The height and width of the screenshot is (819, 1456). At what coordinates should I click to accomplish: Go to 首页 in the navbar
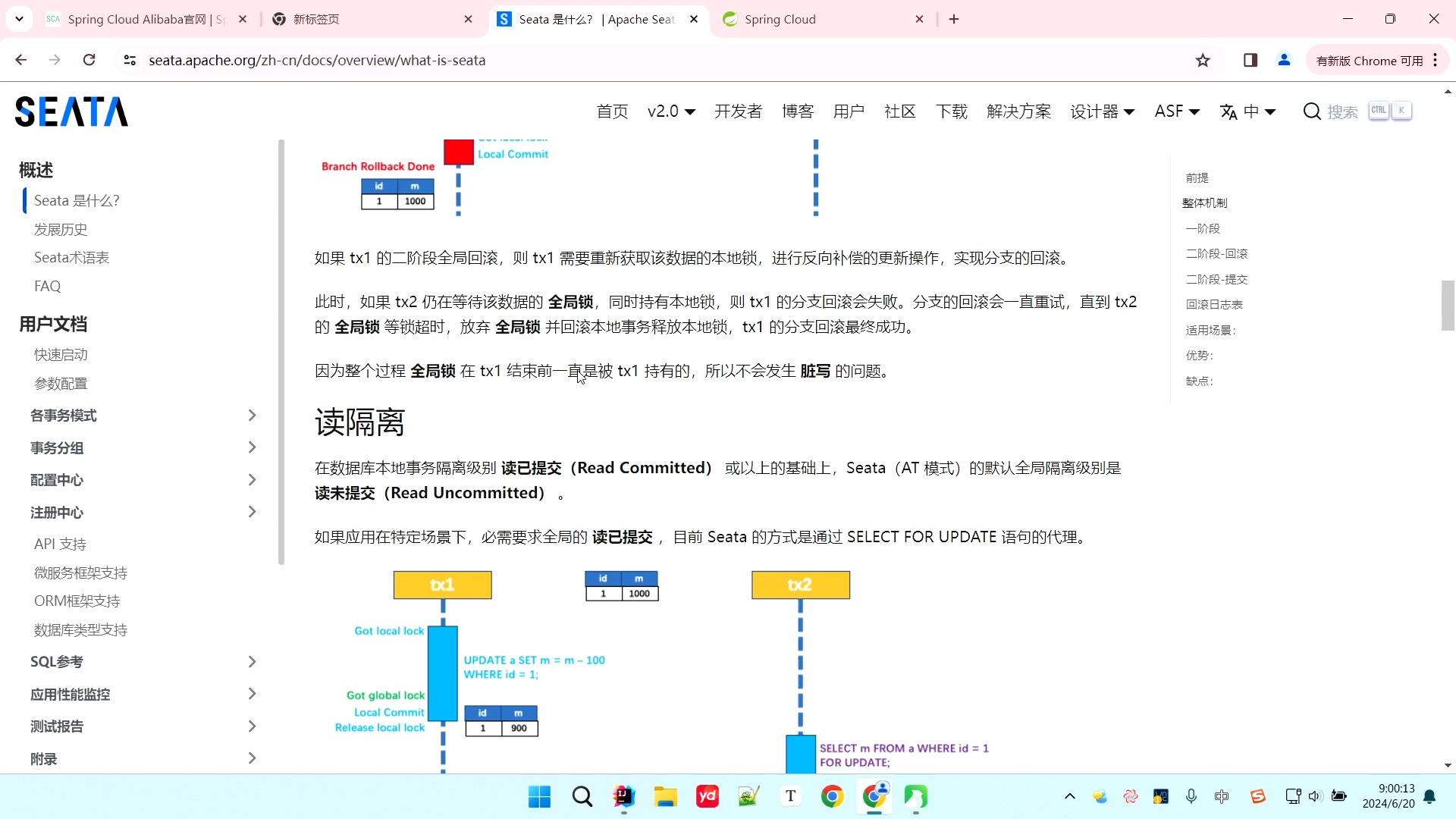(x=612, y=111)
